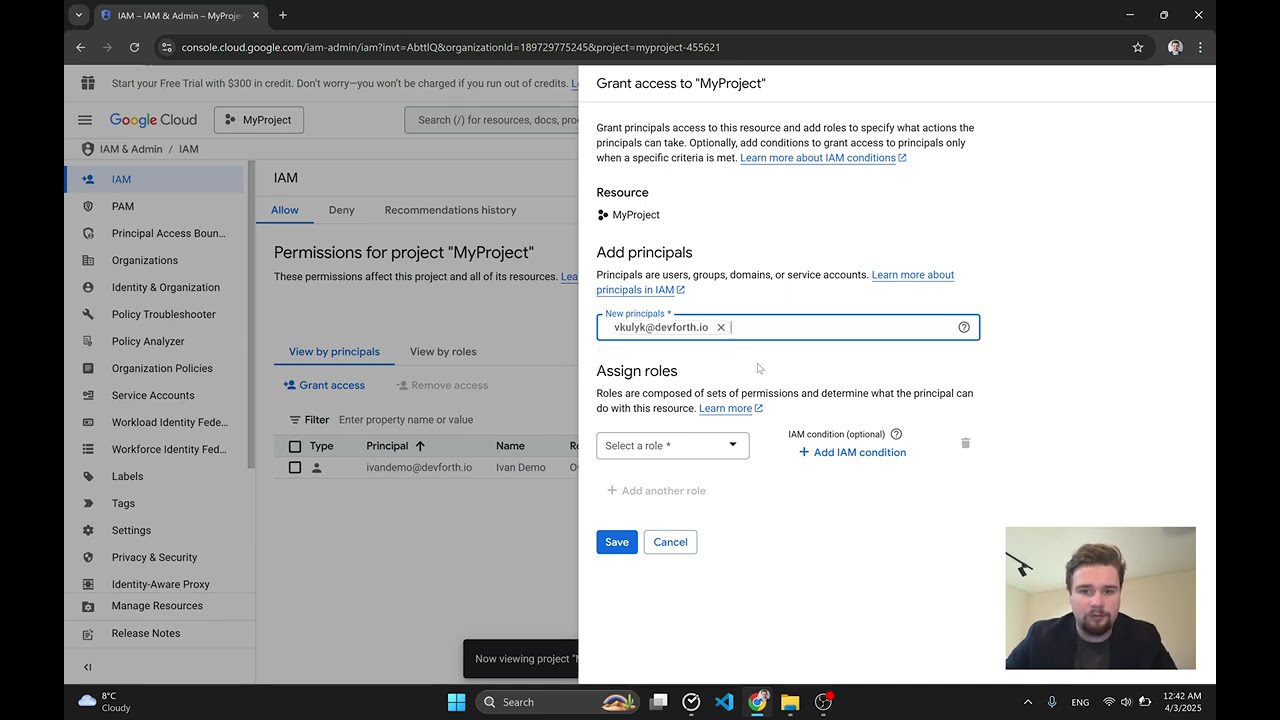1280x720 pixels.
Task: Select the View by roles tab
Action: point(443,352)
